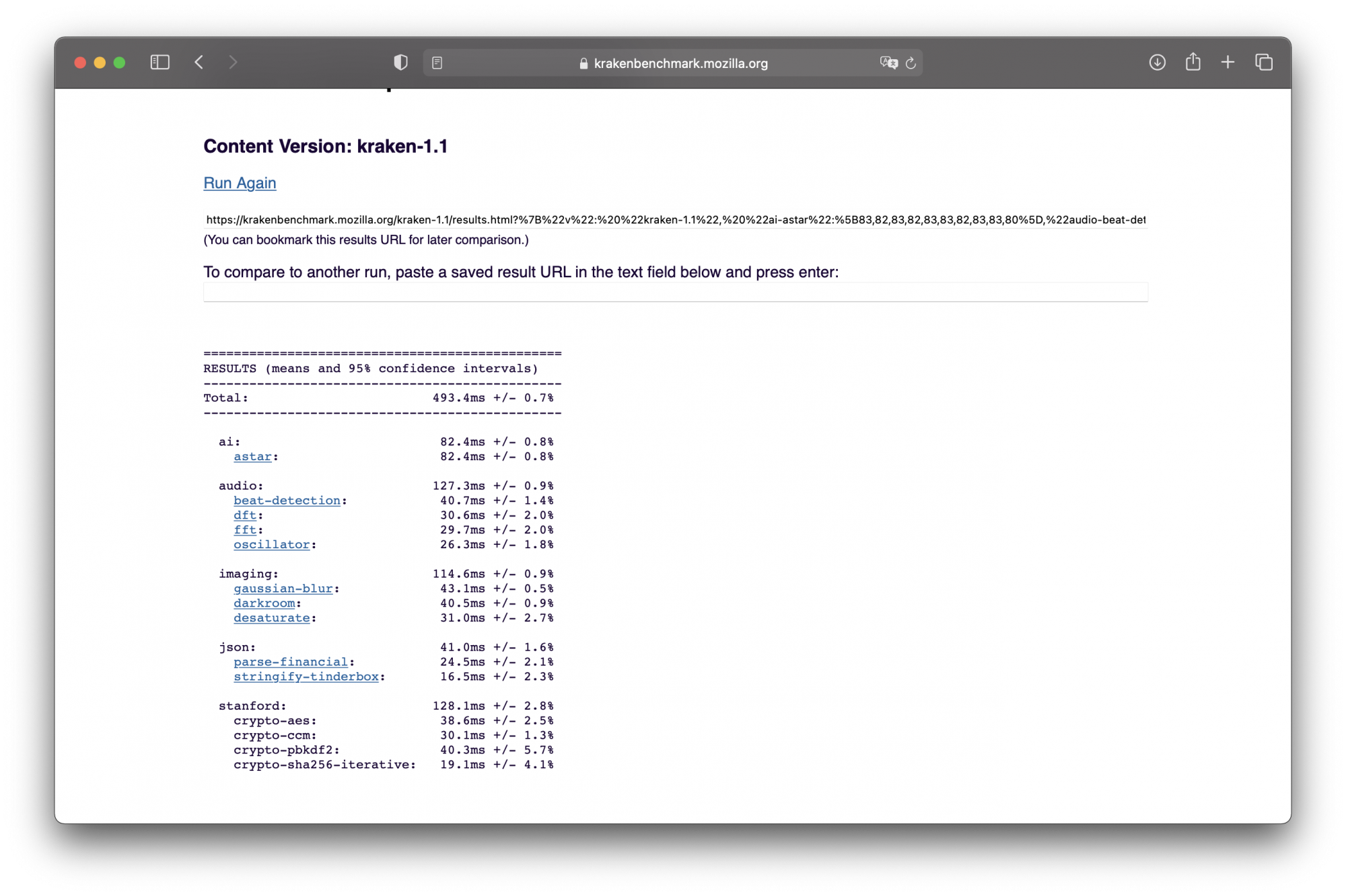1346x896 pixels.
Task: Open the beat-detection test link
Action: [287, 500]
